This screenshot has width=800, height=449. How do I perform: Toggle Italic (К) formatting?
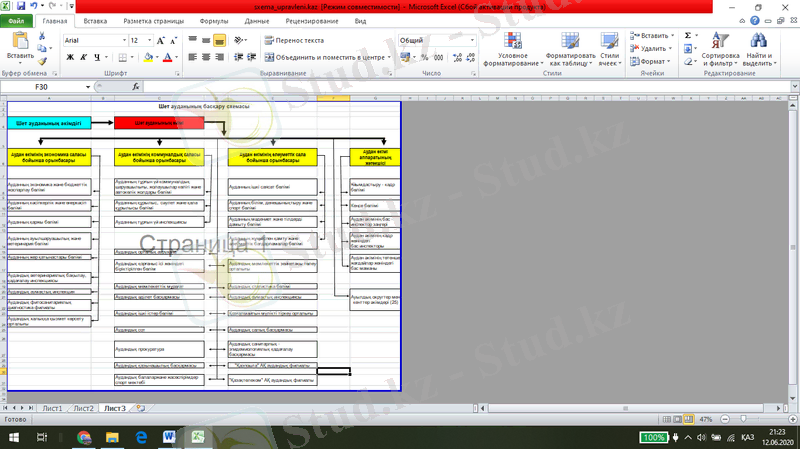click(x=84, y=57)
